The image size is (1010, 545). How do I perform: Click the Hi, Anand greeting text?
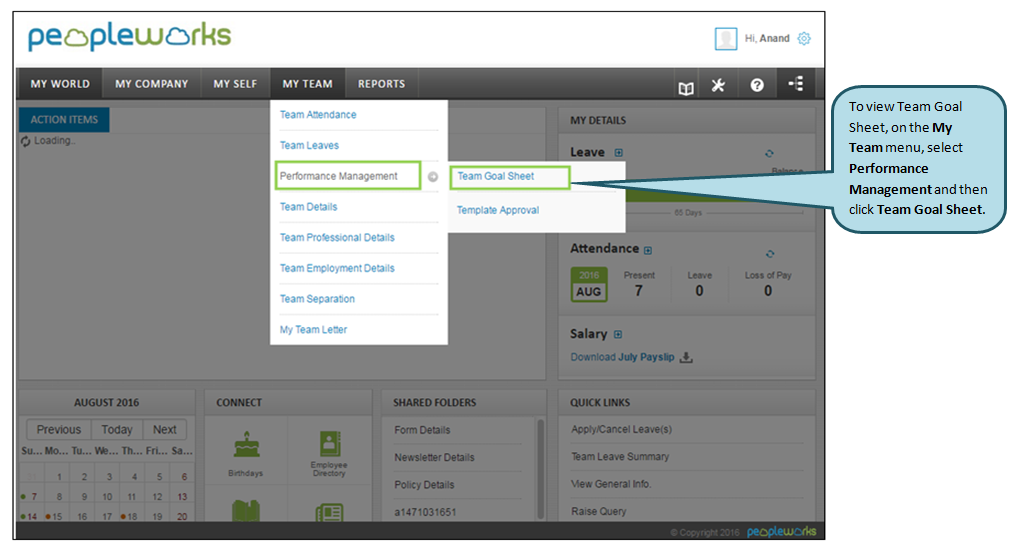[x=767, y=39]
